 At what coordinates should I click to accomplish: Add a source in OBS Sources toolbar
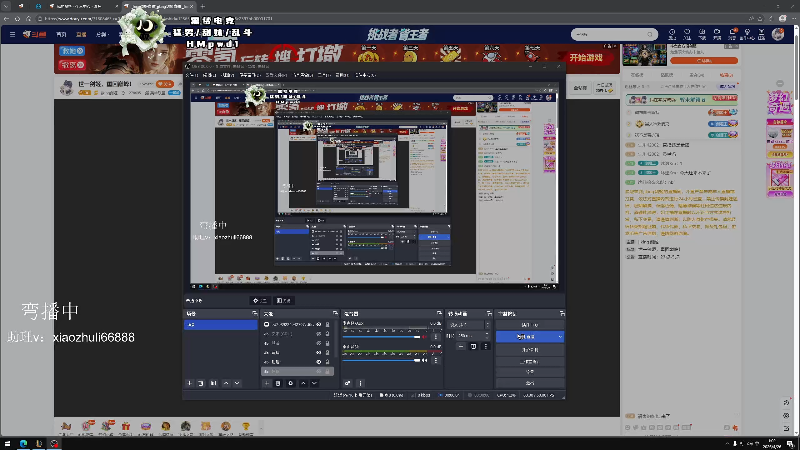(x=266, y=383)
